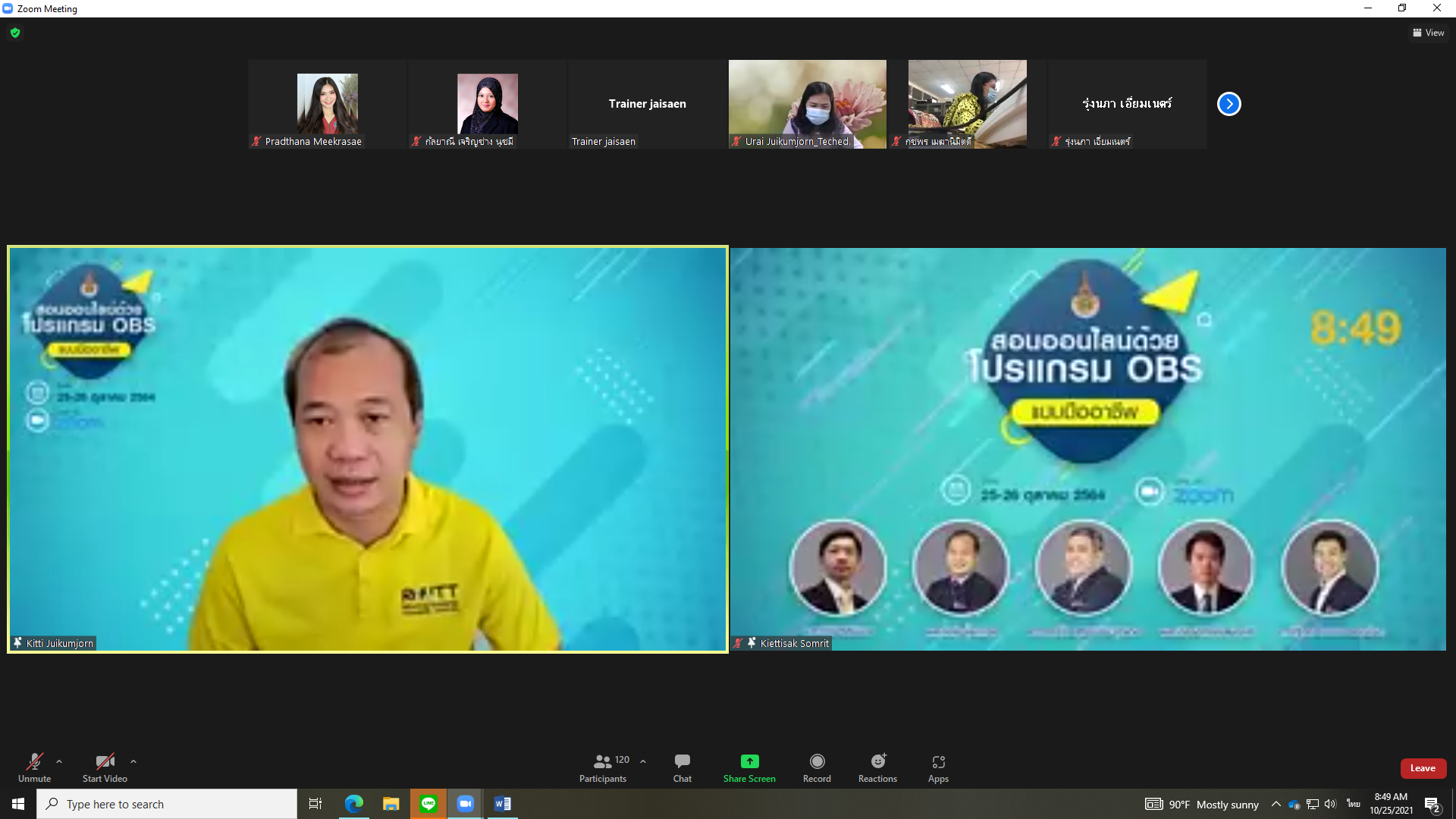Click the Trainer jaisaen name label
The width and height of the screenshot is (1456, 819).
pos(604,142)
